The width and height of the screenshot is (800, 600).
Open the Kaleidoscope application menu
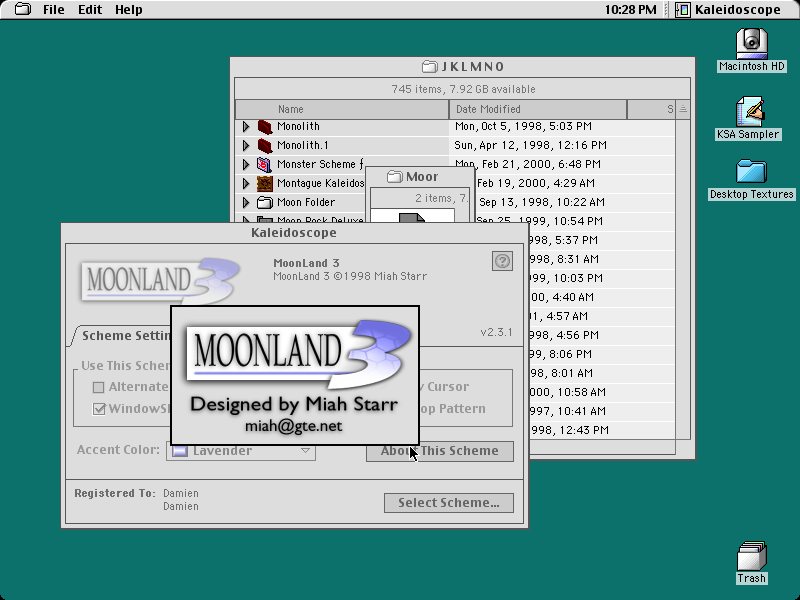[x=728, y=10]
